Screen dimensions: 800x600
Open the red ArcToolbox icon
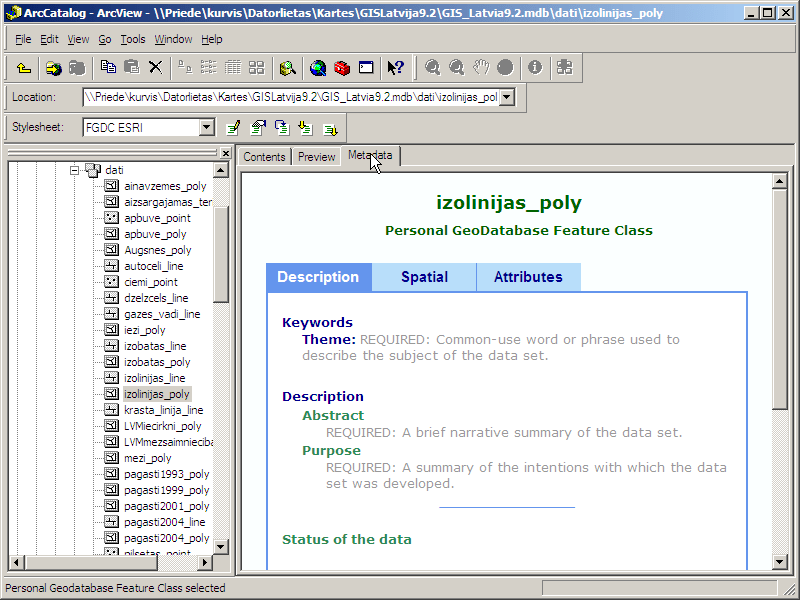click(x=342, y=68)
